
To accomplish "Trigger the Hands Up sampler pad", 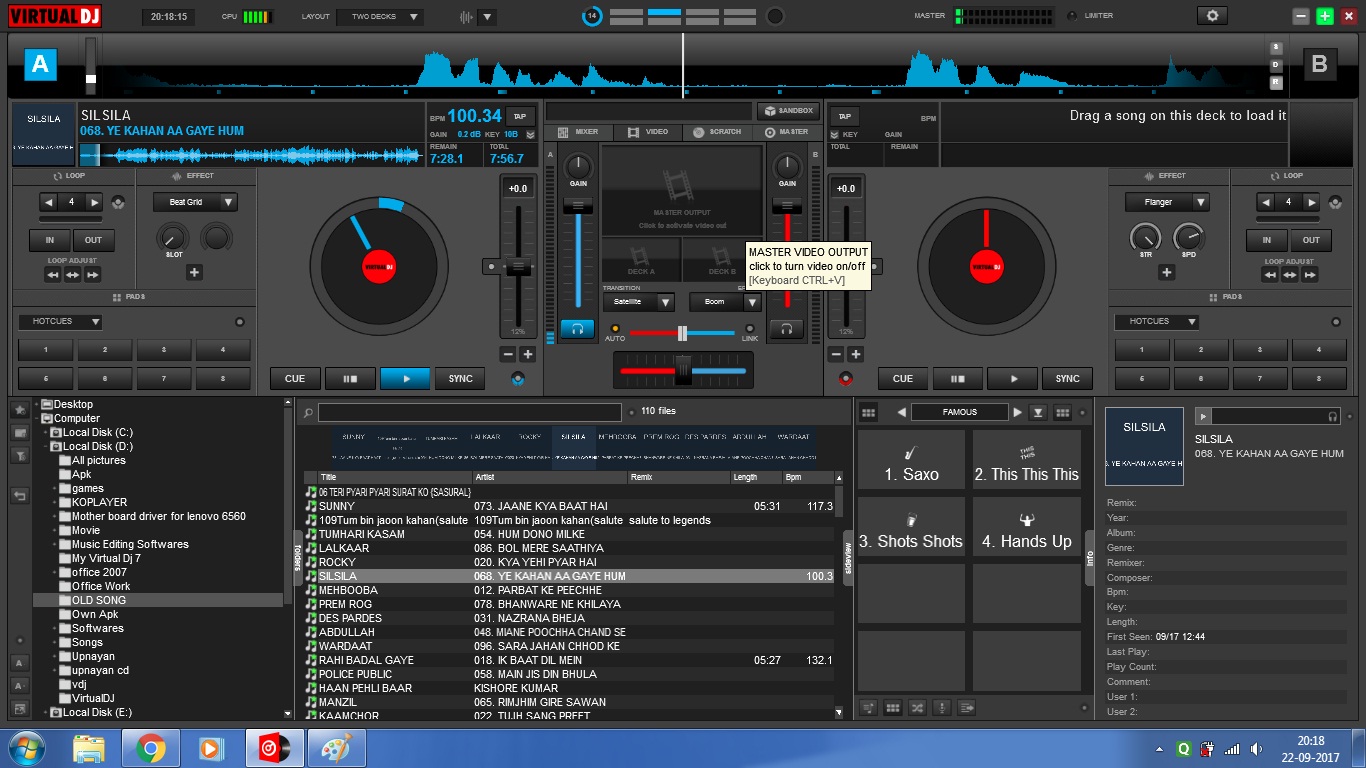I will click(x=1027, y=527).
